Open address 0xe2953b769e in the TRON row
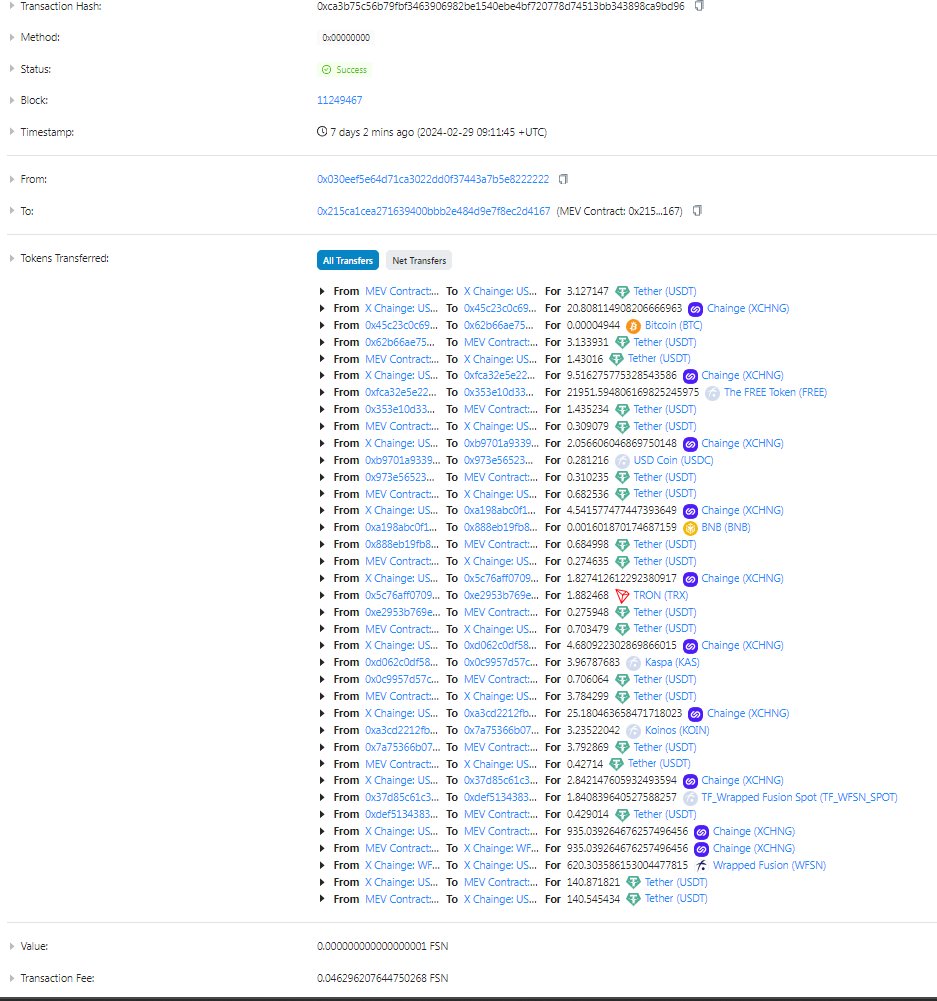937x1001 pixels. click(x=501, y=595)
